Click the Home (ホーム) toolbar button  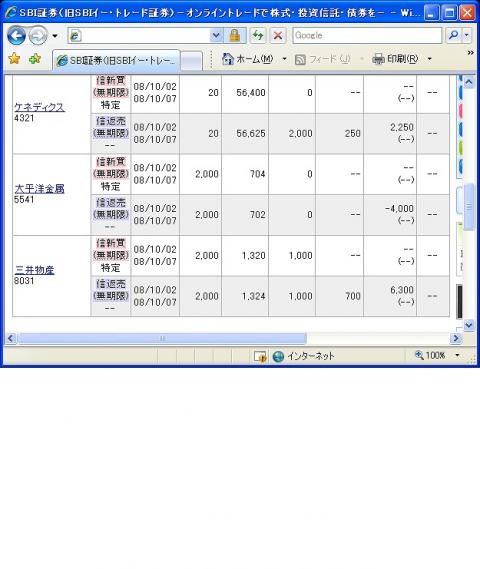[247, 59]
